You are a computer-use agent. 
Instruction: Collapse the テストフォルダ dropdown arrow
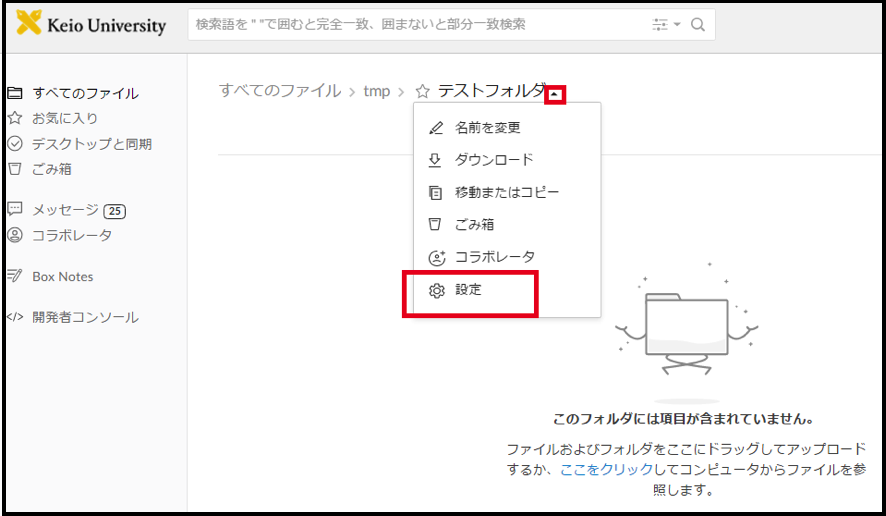click(555, 95)
